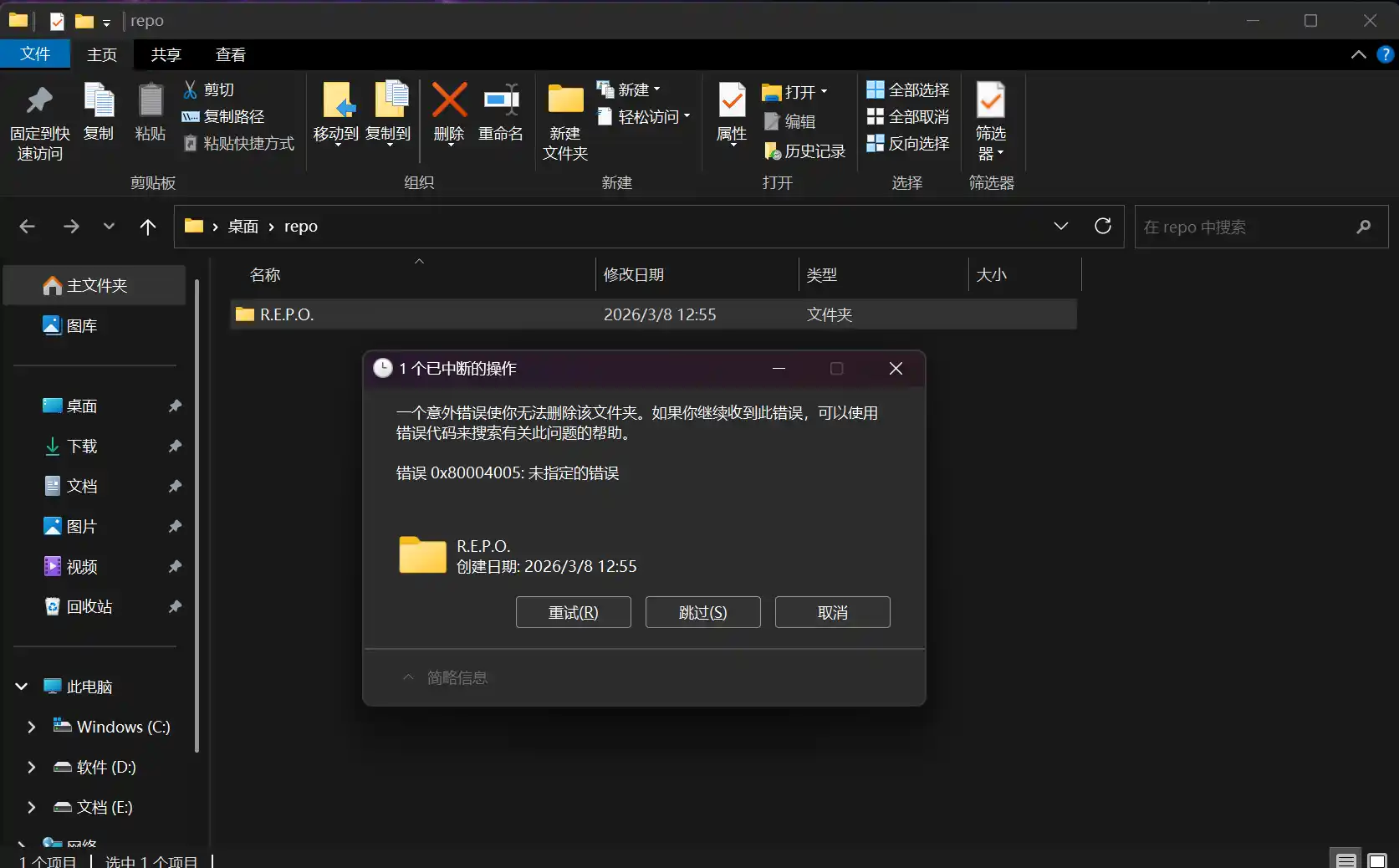The width and height of the screenshot is (1399, 868).
Task: Click Invert Selection (反向选择)
Action: [x=908, y=143]
